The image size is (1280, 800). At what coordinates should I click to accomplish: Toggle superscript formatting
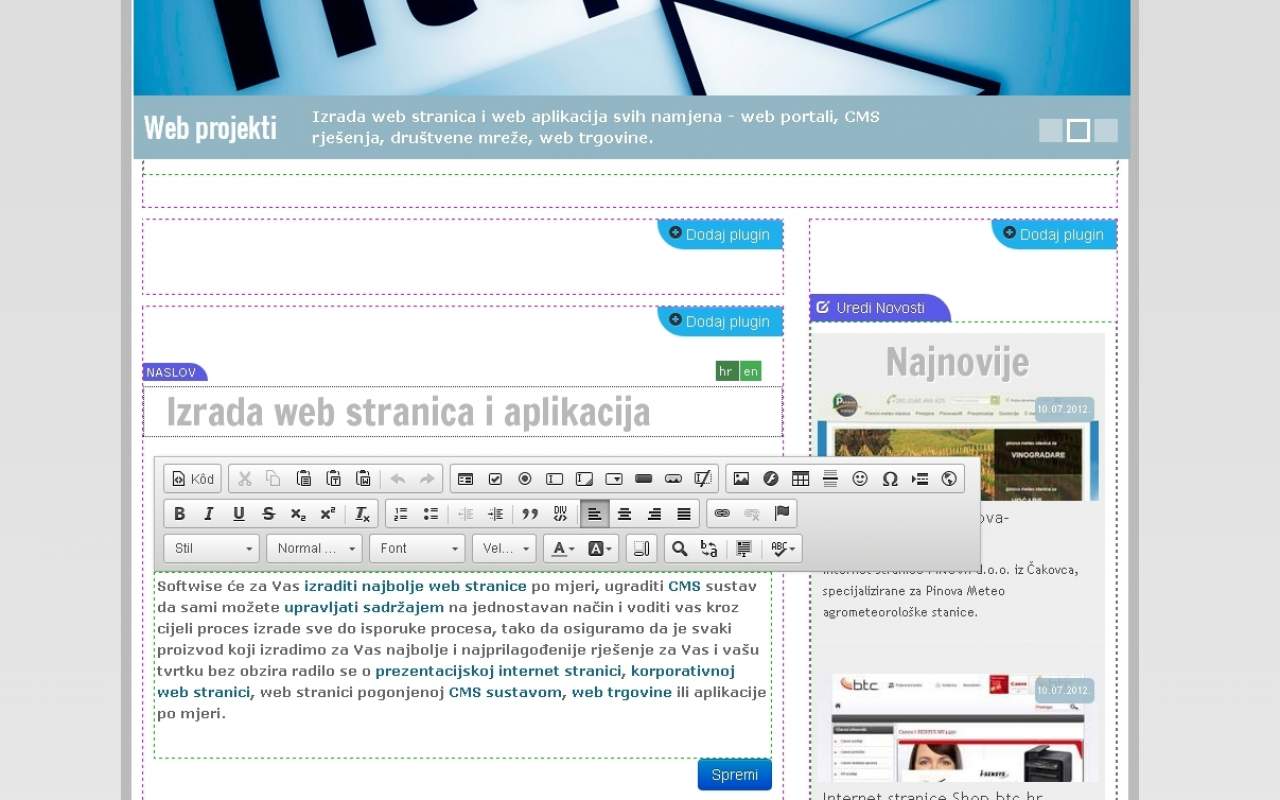328,514
